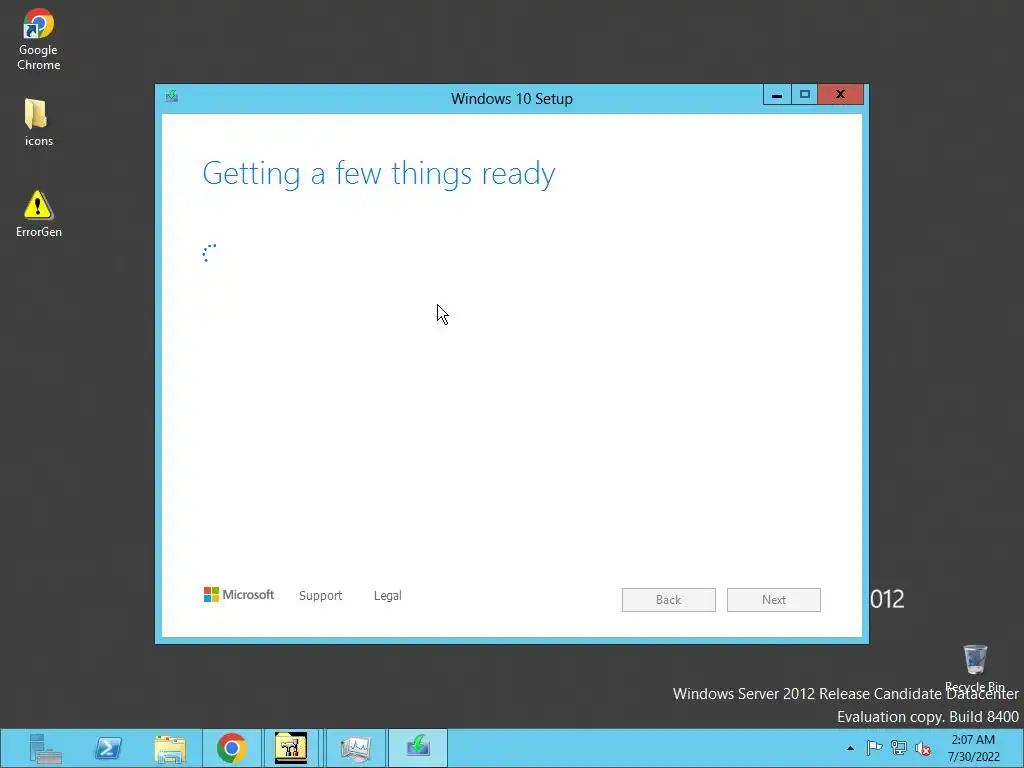Open the Support link
Image resolution: width=1024 pixels, height=768 pixels.
coord(321,596)
